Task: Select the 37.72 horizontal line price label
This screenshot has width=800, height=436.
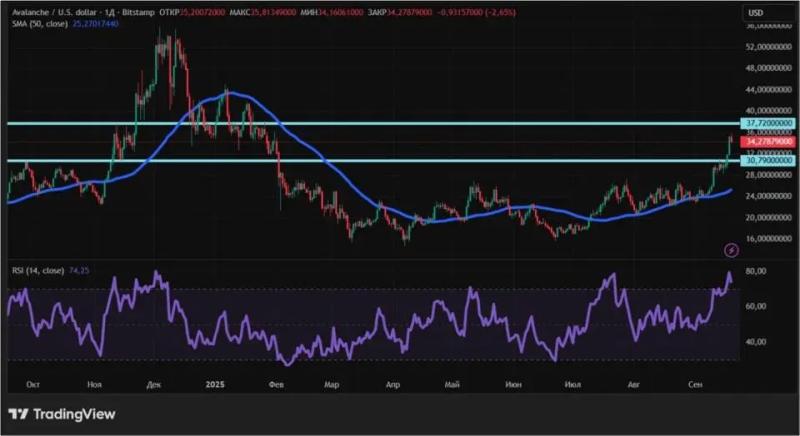Action: (x=768, y=123)
